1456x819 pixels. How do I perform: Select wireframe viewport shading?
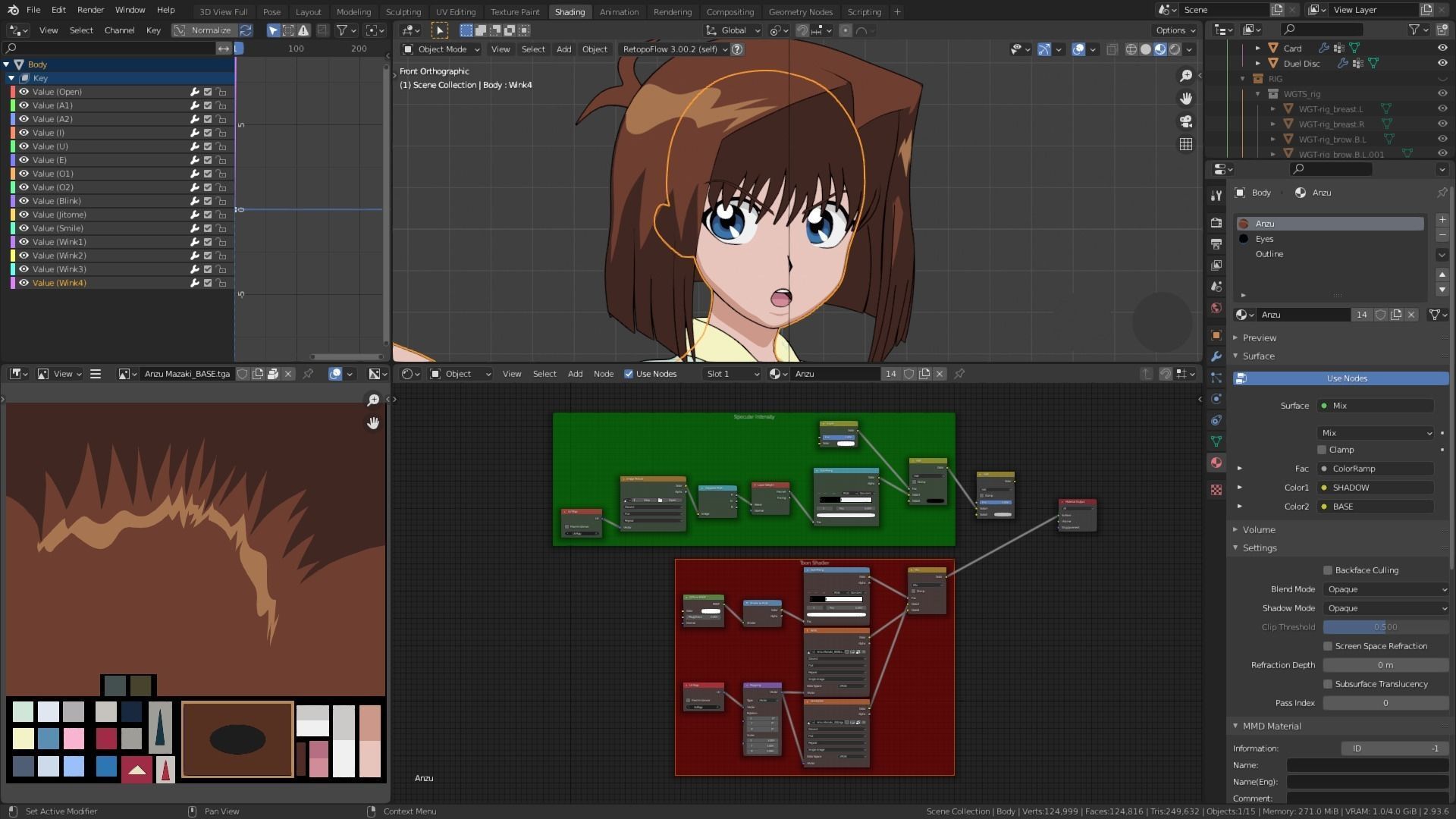(x=1131, y=49)
